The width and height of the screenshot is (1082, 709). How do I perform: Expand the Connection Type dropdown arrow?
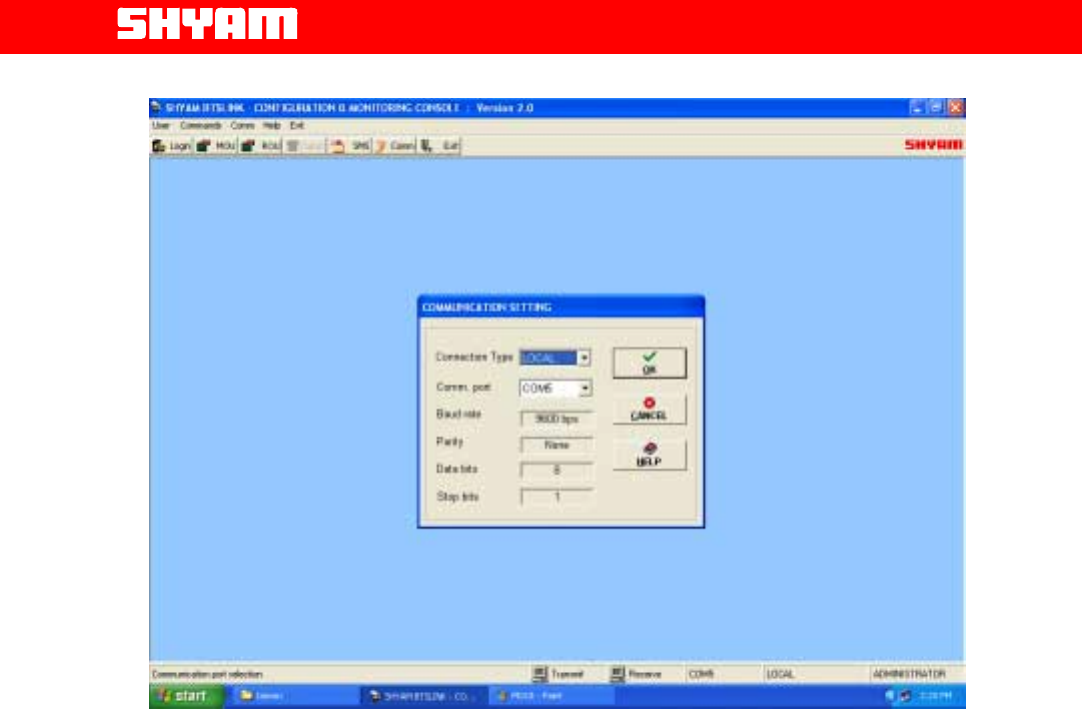coord(584,358)
